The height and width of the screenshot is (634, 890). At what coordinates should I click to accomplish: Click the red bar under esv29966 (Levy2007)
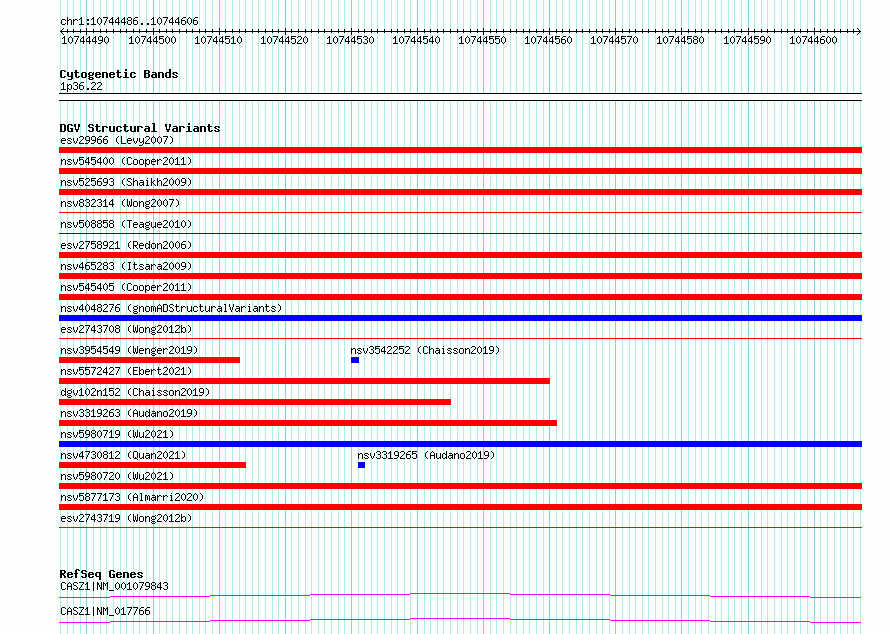point(460,150)
